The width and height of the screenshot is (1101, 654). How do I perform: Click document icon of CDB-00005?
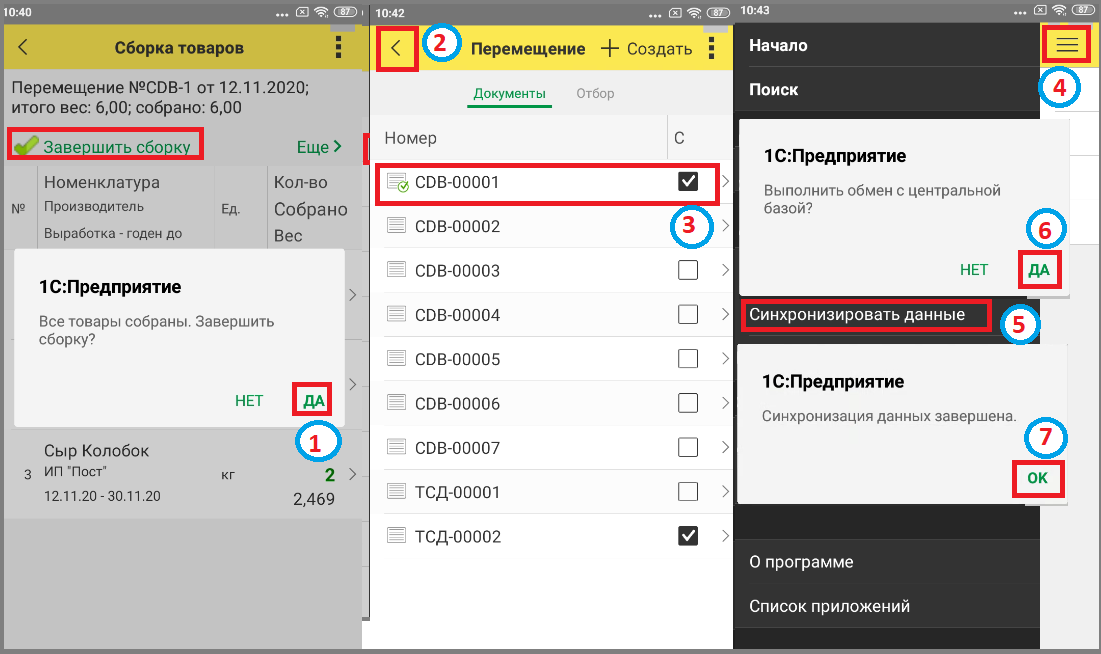click(397, 358)
